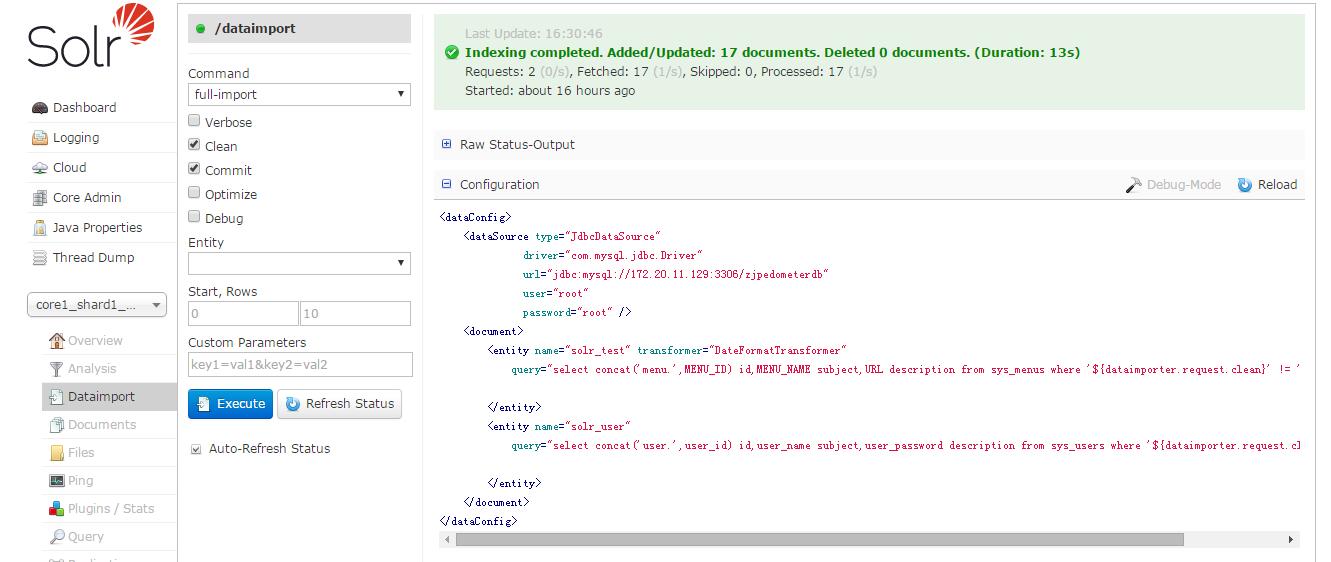The width and height of the screenshot is (1331, 562).
Task: Enable the Optimize checkbox
Action: point(195,193)
